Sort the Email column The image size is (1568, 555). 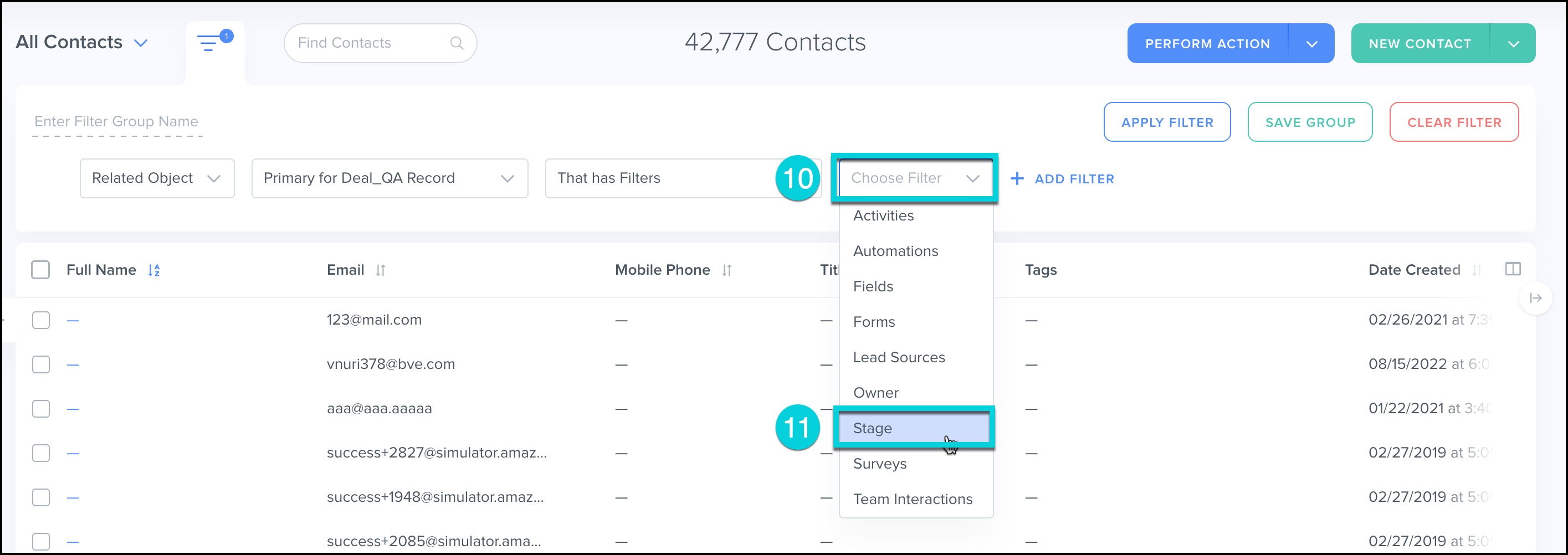click(381, 270)
